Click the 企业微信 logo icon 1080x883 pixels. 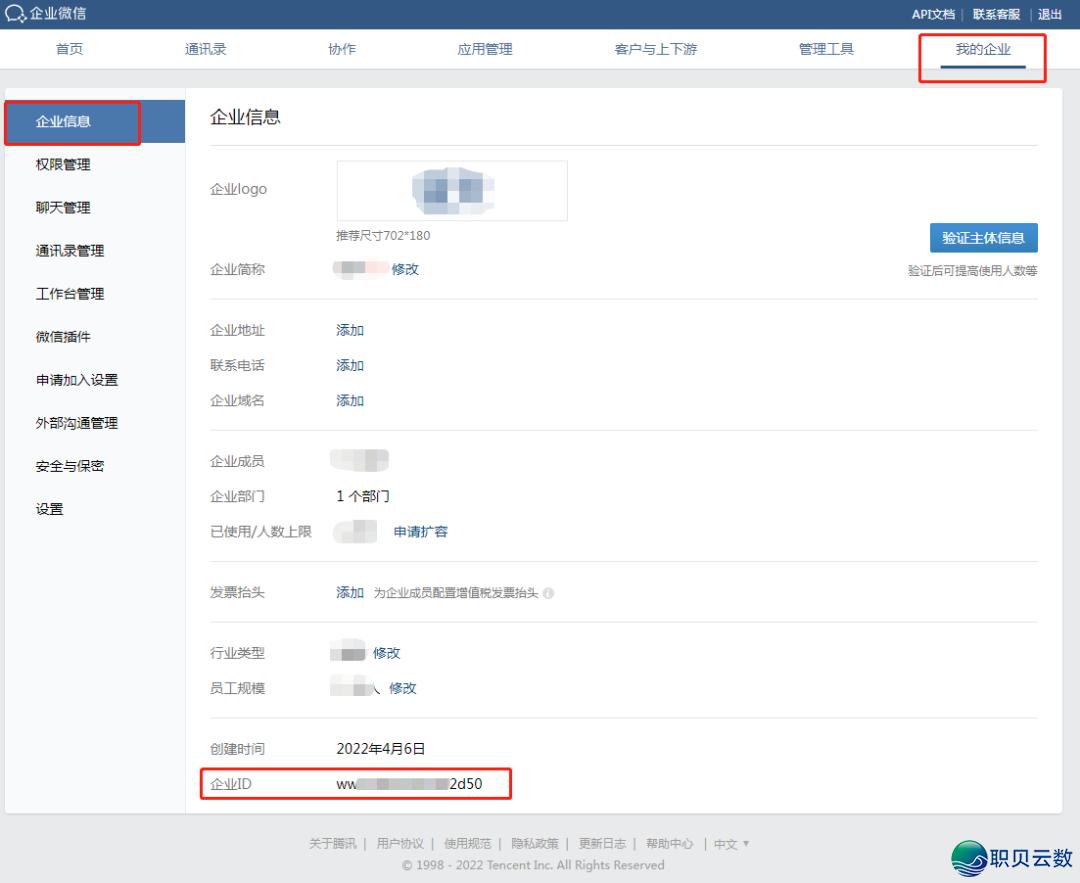(x=16, y=14)
